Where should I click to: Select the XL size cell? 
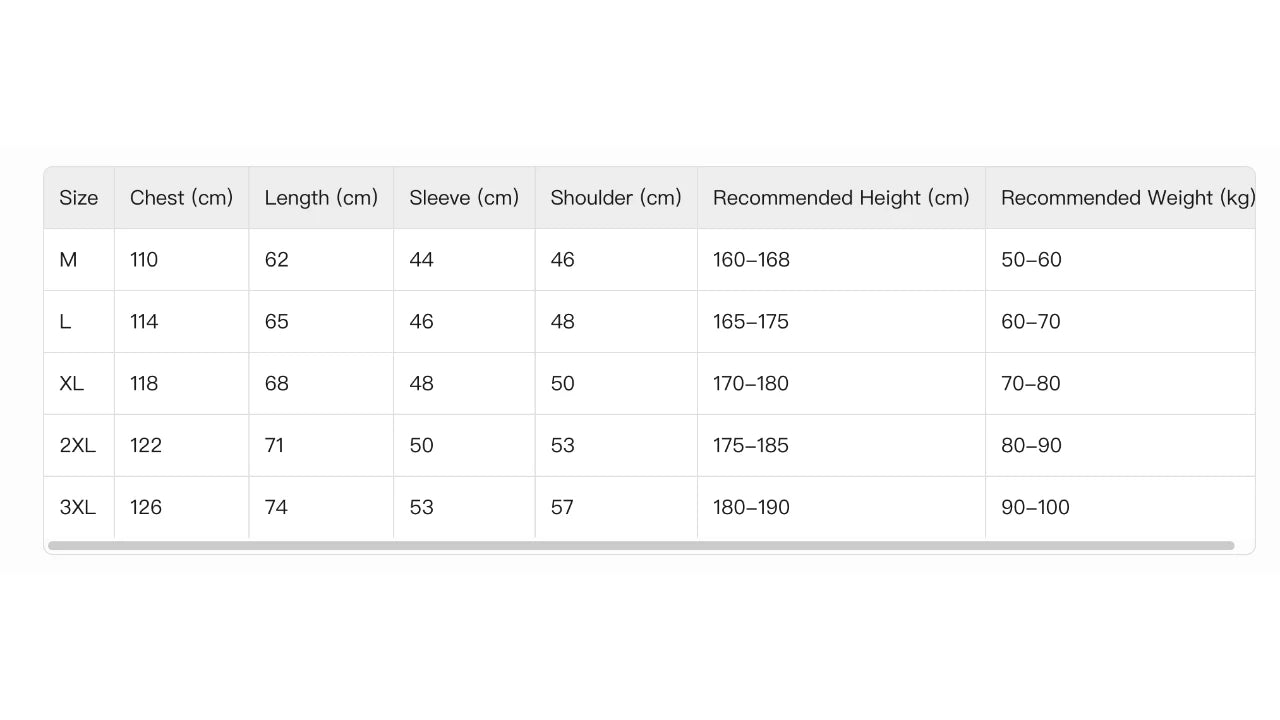[x=72, y=384]
